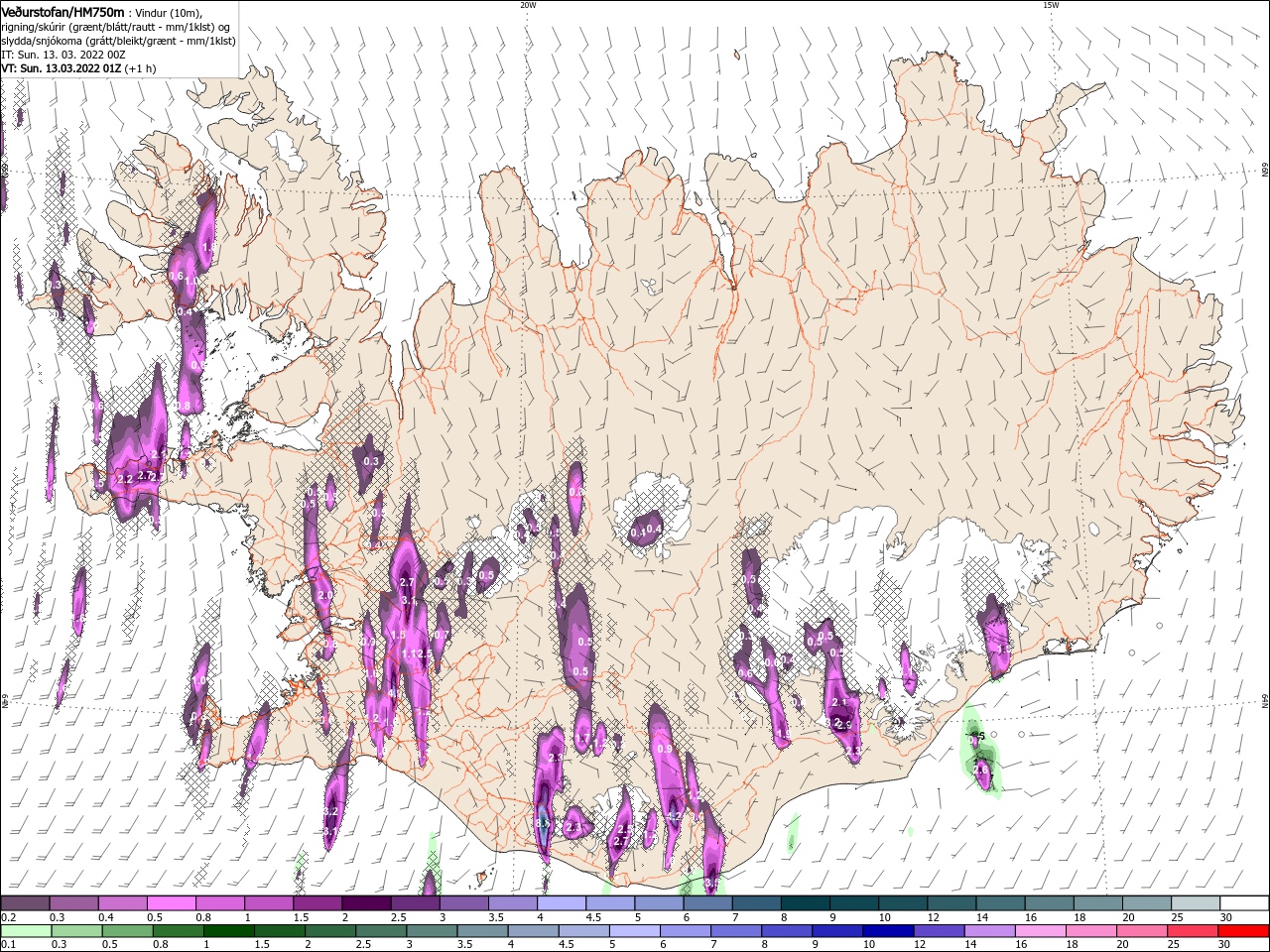The image size is (1270, 952).
Task: Click the 20W longitude label
Action: coord(528,5)
